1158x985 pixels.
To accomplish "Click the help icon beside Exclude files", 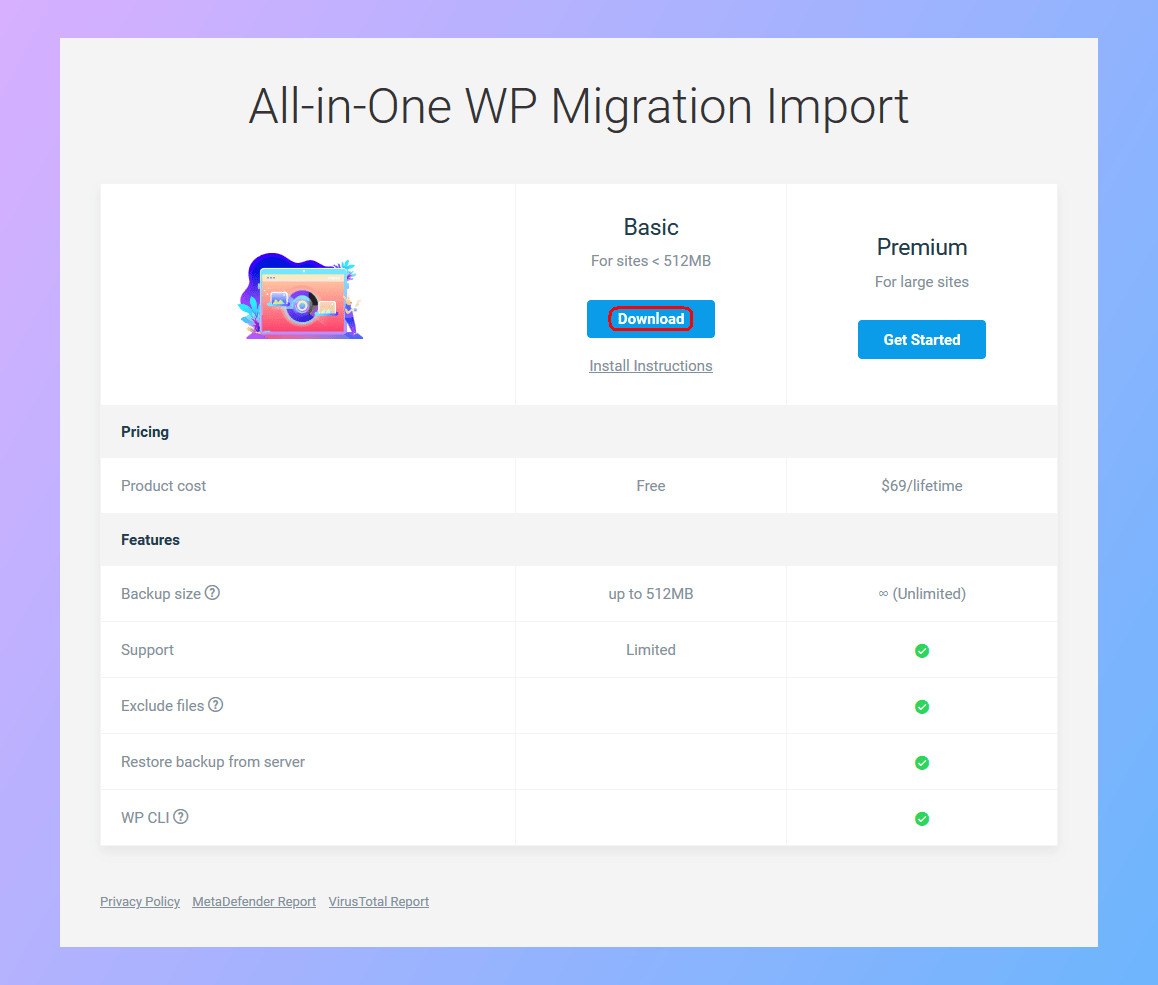I will pos(216,705).
